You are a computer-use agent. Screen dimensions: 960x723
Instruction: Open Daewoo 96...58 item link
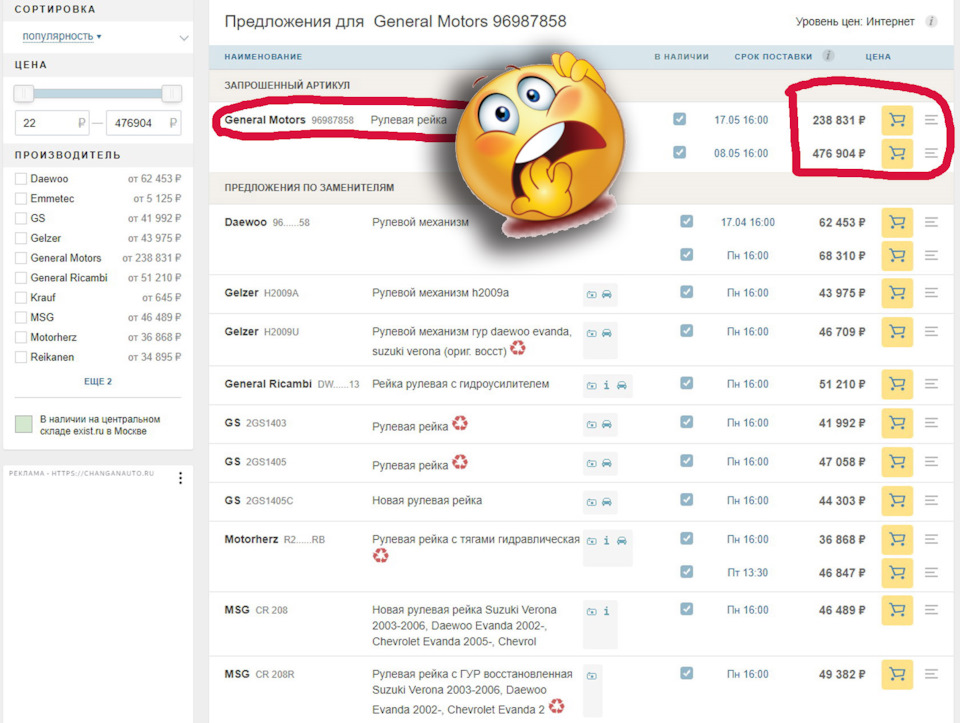pos(267,222)
